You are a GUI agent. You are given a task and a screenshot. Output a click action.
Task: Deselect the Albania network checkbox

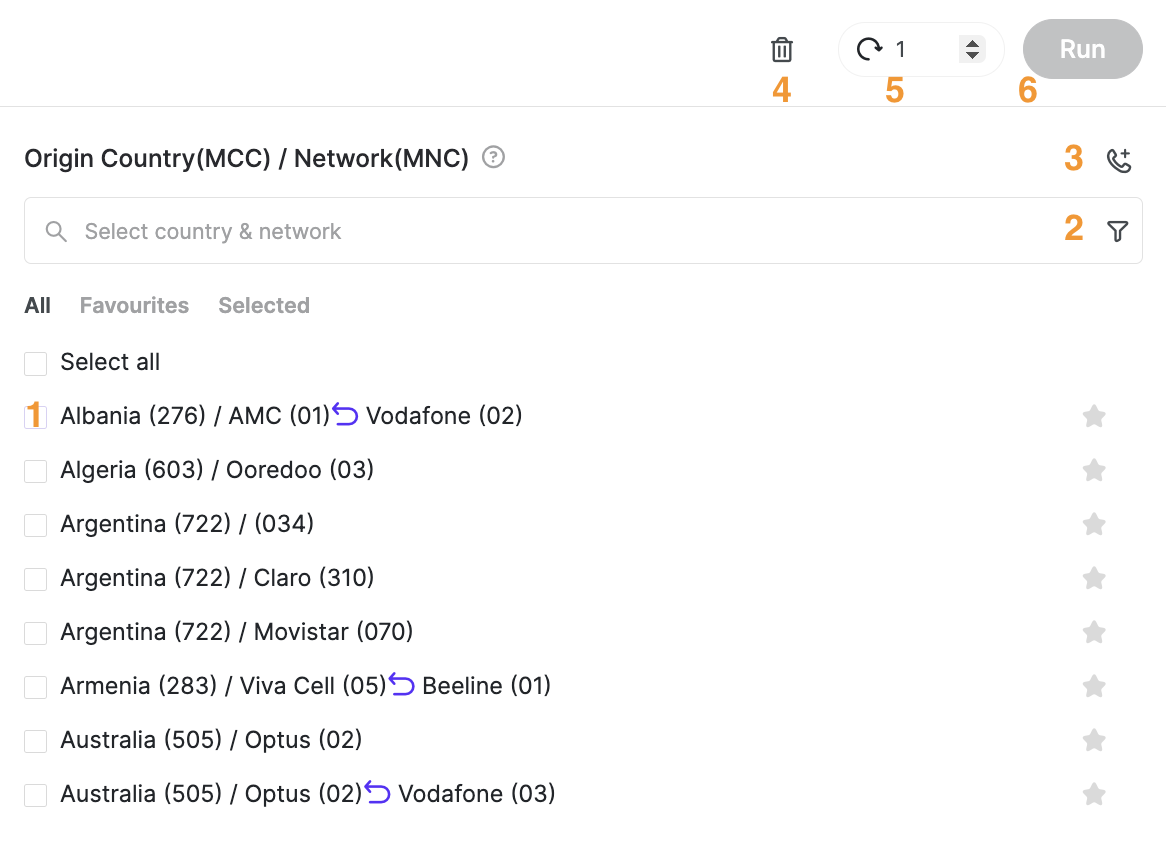coord(35,416)
